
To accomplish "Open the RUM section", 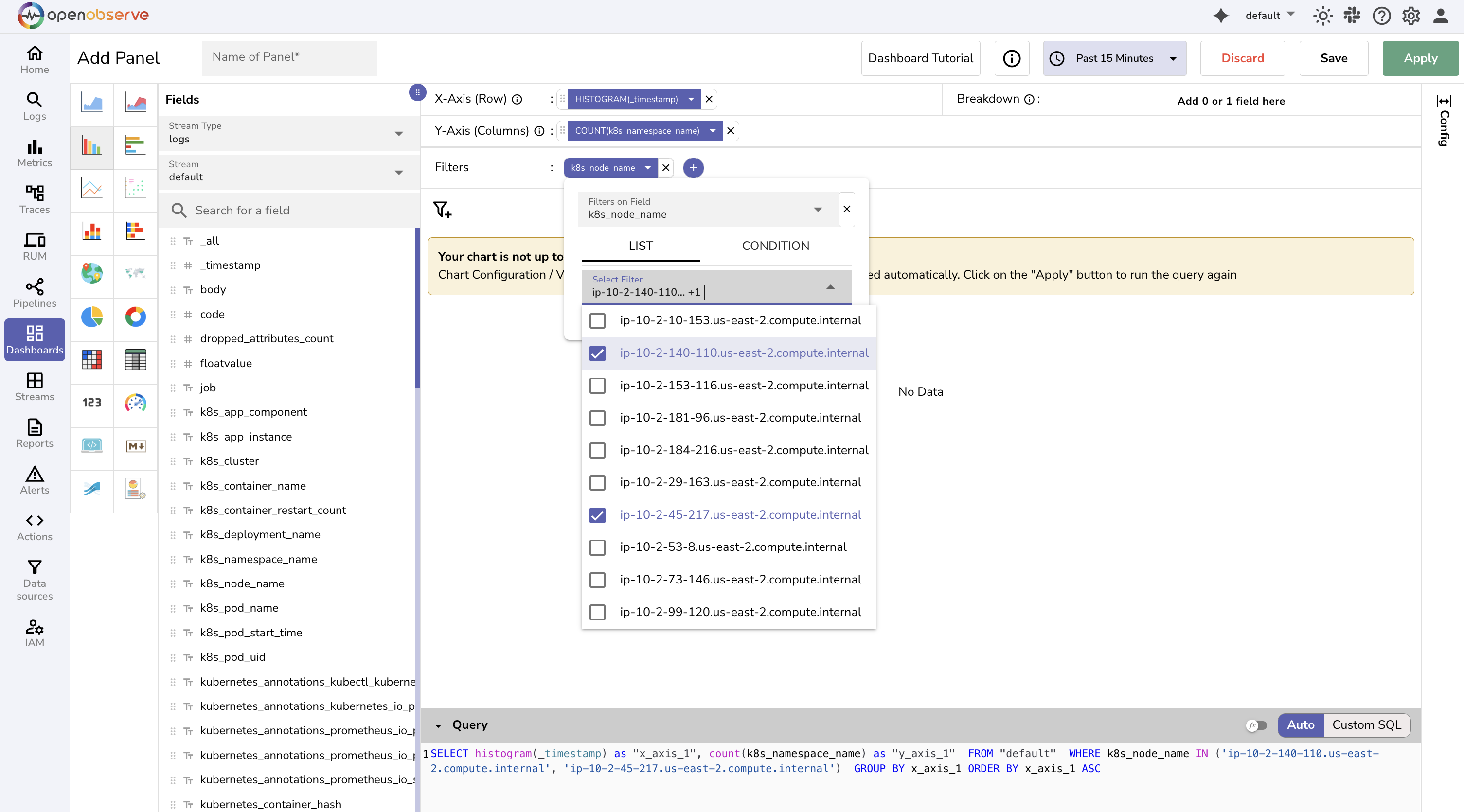I will pyautogui.click(x=35, y=247).
